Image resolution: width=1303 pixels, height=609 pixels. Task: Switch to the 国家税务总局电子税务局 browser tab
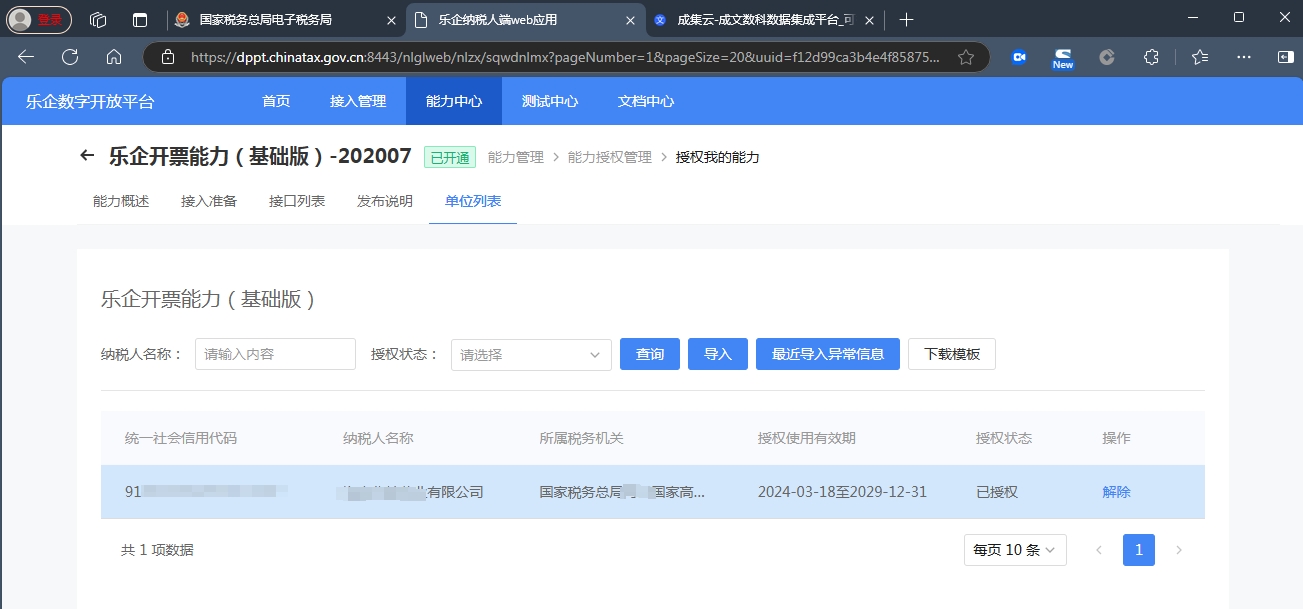266,19
